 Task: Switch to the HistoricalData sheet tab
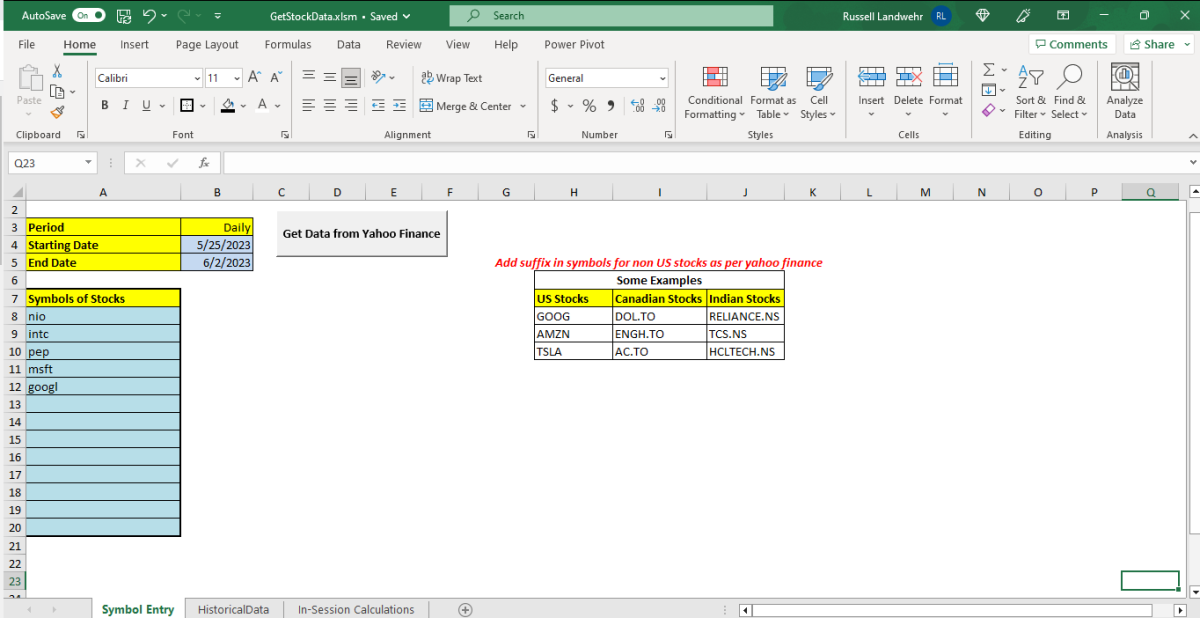(x=233, y=609)
